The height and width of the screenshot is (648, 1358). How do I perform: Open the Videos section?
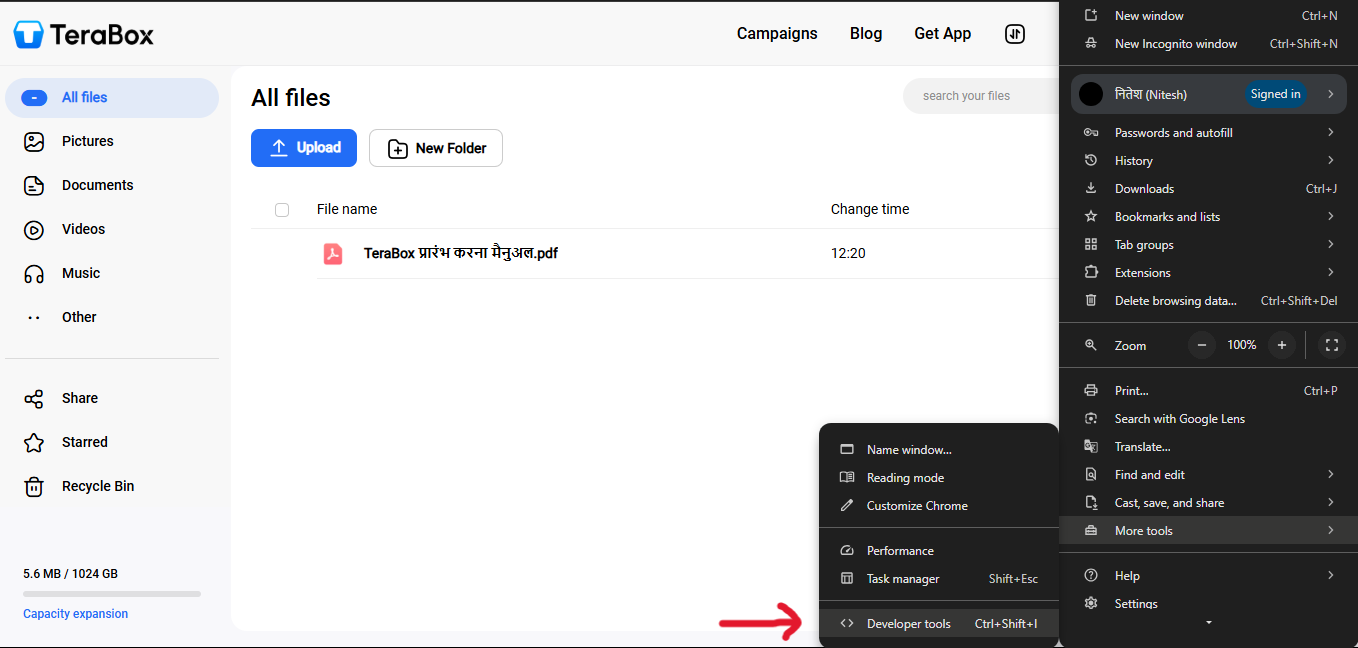coord(83,229)
